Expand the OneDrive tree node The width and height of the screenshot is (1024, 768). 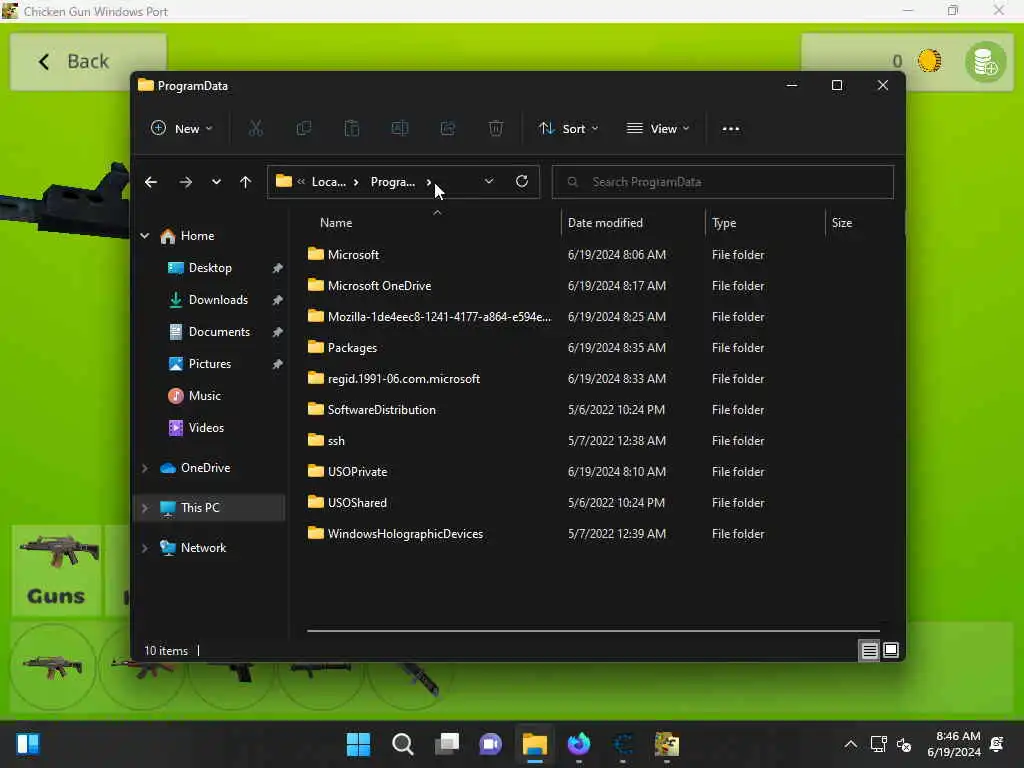click(145, 468)
